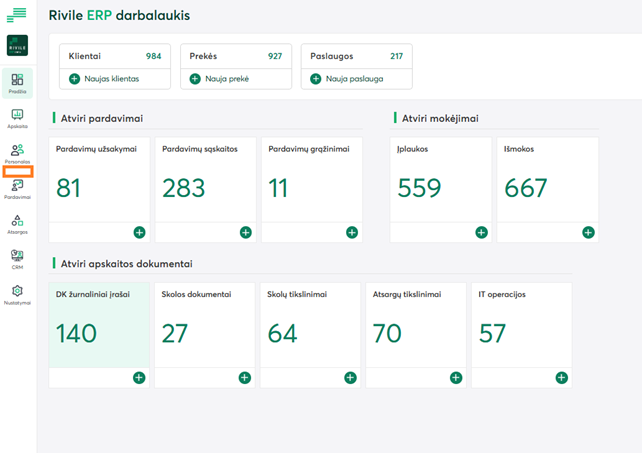Viewport: 642px width, 453px height.
Task: Open Personalas icon in sidebar
Action: [x=17, y=153]
